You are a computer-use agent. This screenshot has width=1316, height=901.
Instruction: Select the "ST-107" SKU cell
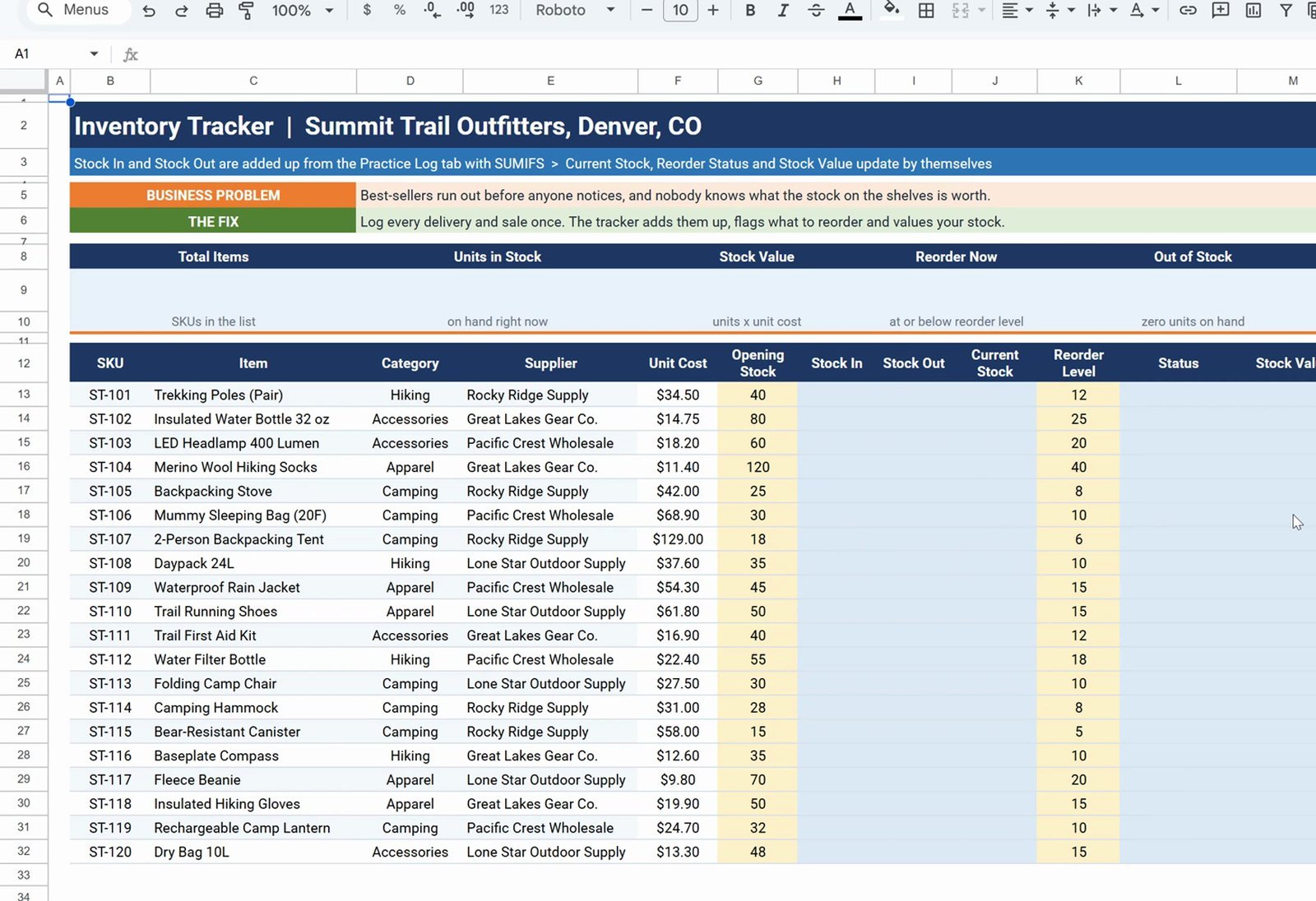pos(110,539)
